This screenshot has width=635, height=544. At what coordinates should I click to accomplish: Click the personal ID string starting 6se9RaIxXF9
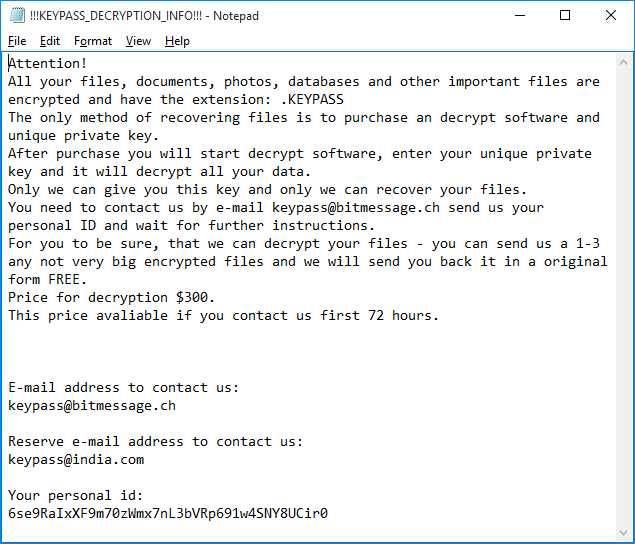click(x=168, y=514)
